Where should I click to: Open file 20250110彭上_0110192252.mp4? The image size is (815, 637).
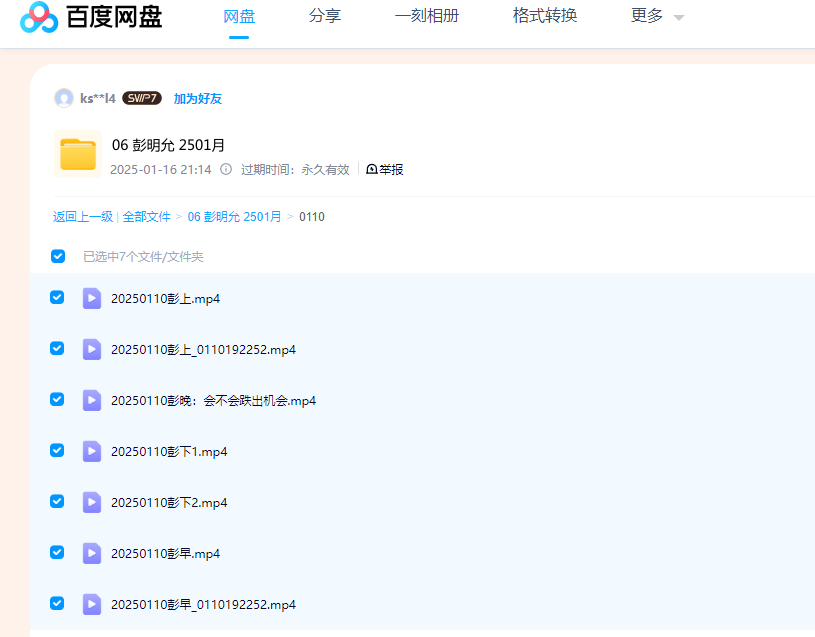203,350
